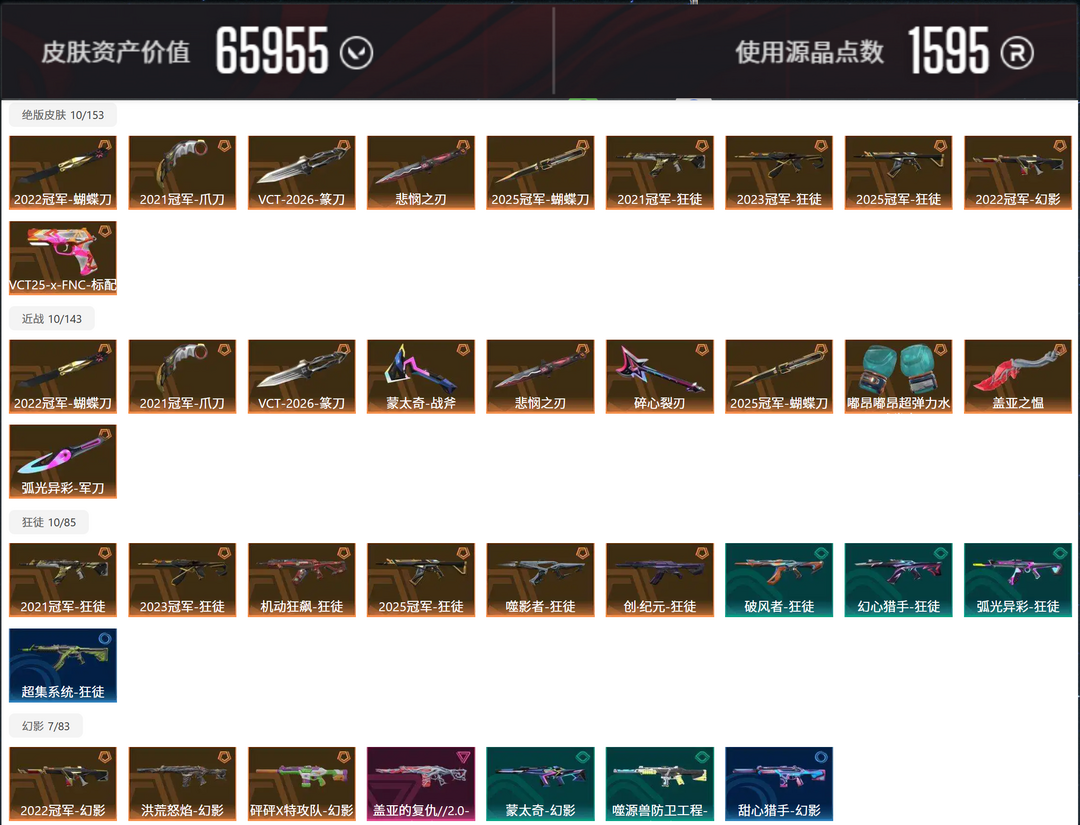The image size is (1080, 825).
Task: Open the 超集系统-狂徒 blue-tier skin
Action: coord(63,665)
